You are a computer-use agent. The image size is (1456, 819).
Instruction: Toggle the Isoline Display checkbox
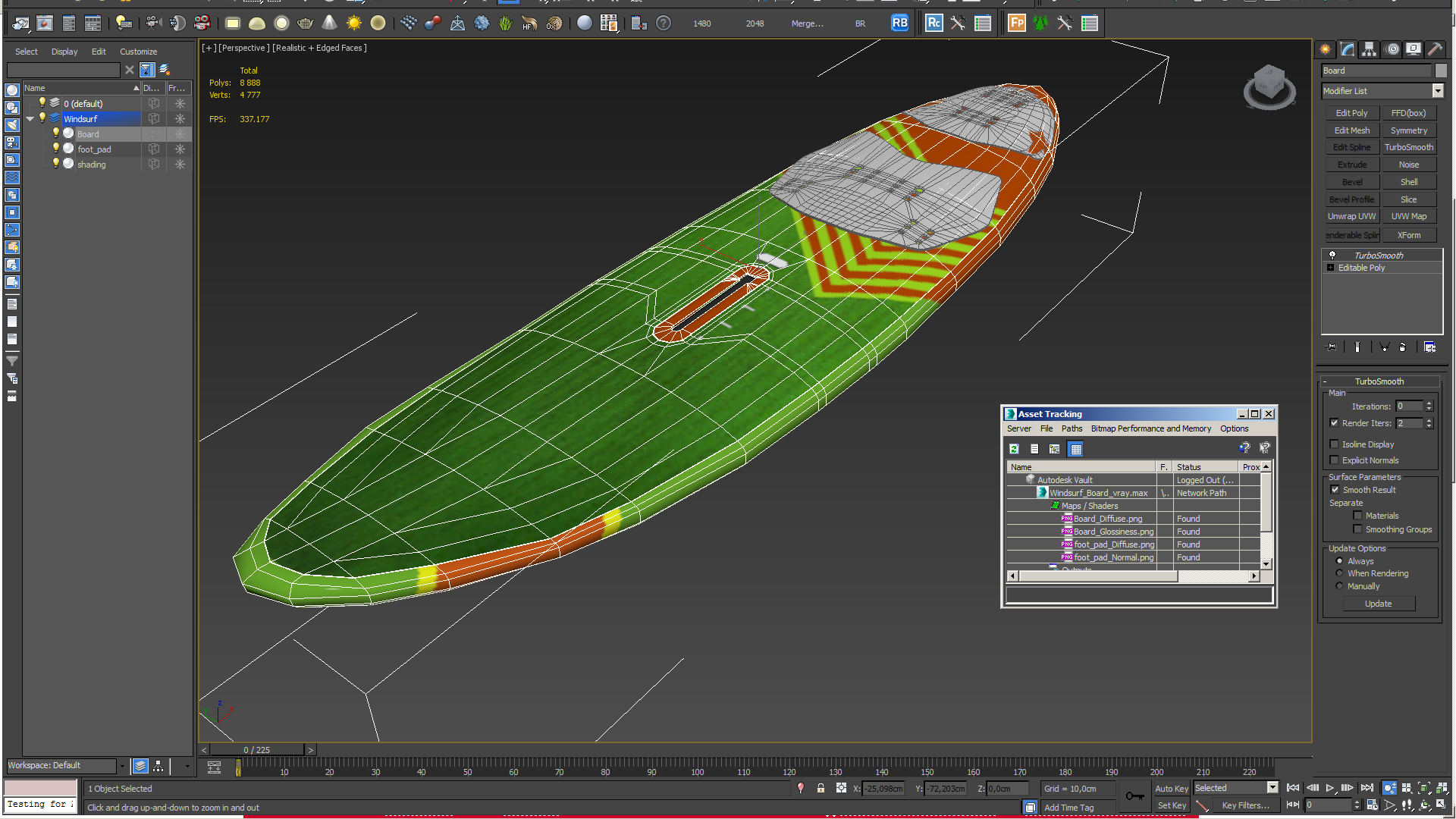1334,444
